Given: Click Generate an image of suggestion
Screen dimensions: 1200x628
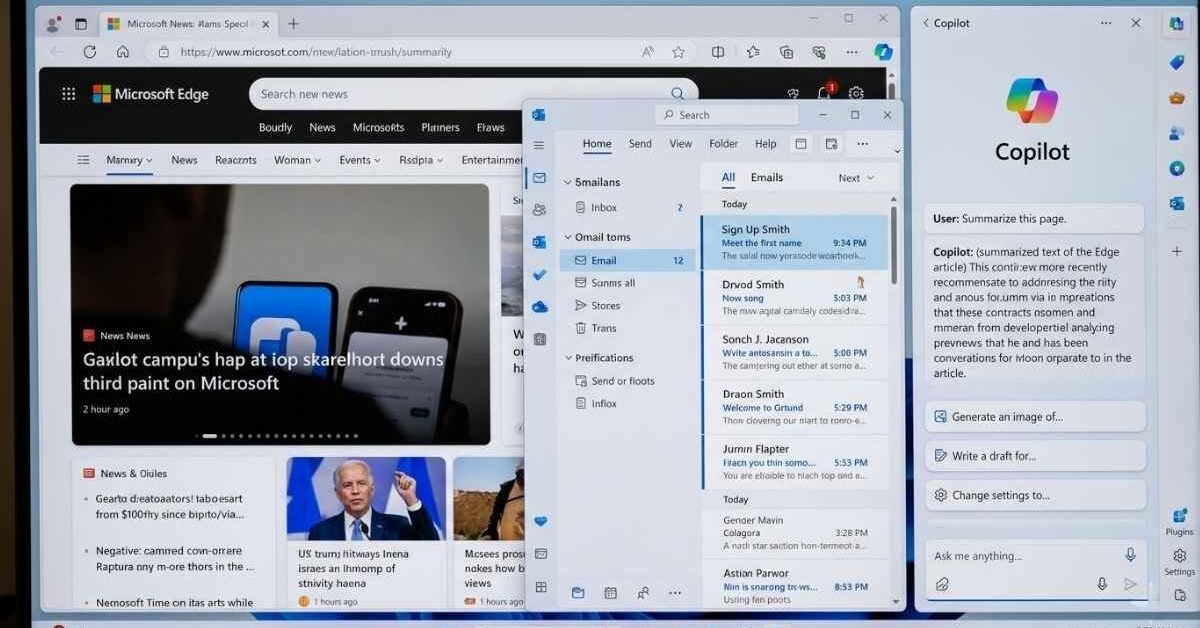Looking at the screenshot, I should [x=1035, y=417].
